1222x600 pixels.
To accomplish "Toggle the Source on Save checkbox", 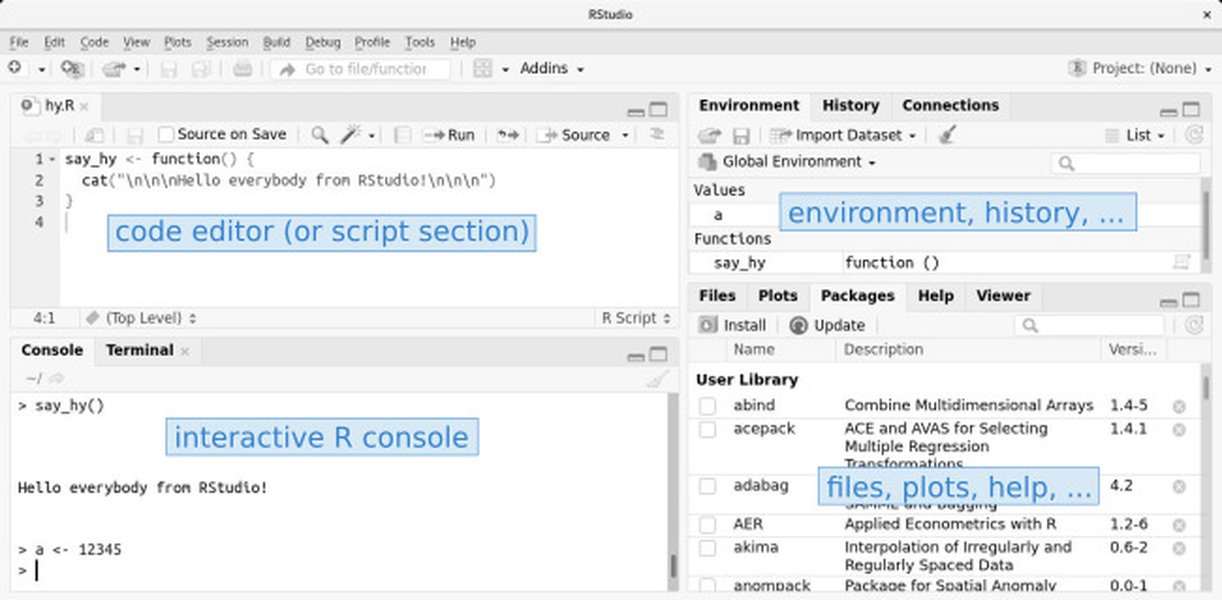I will [166, 134].
